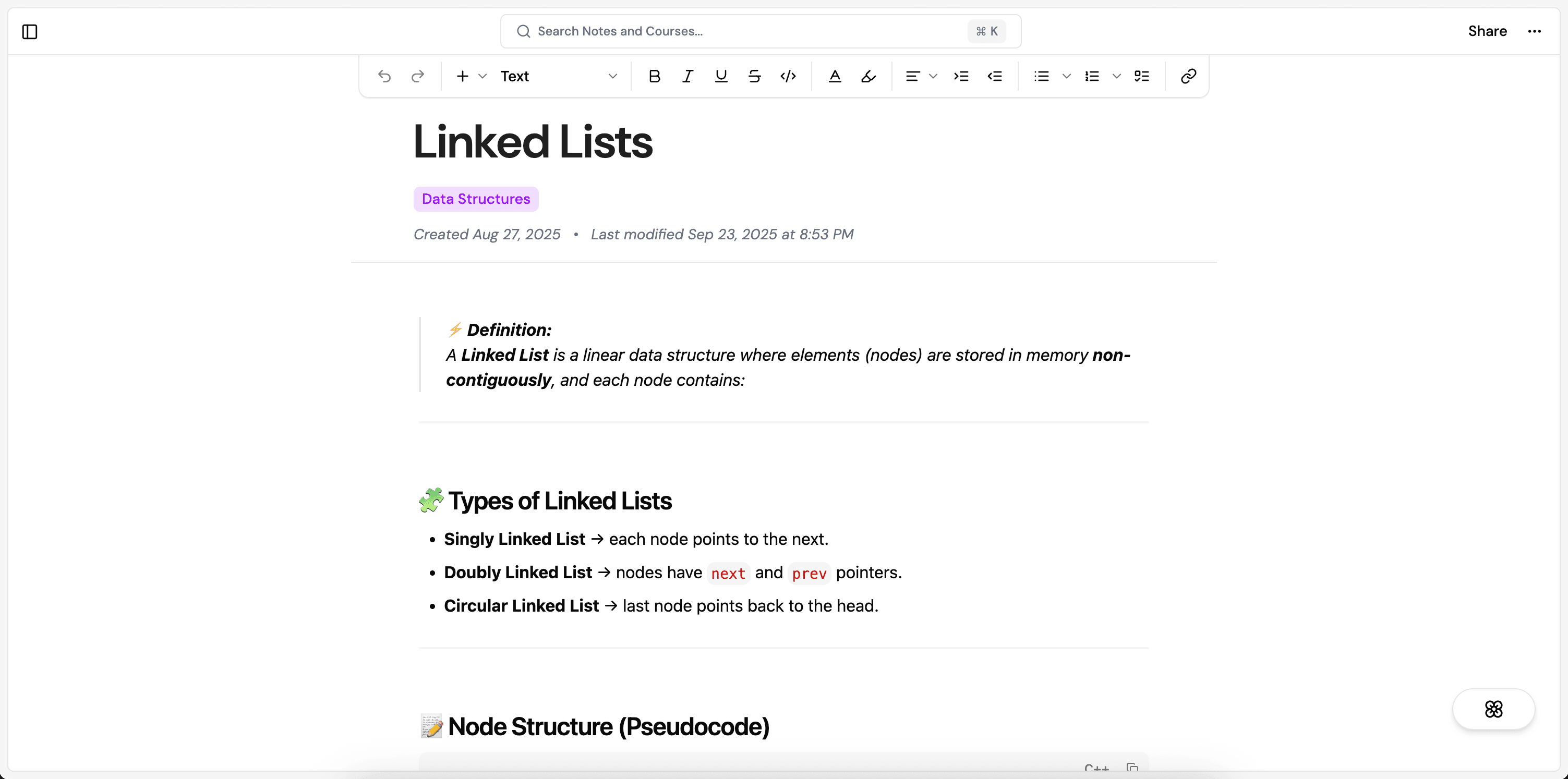Insert a checklist with the task list icon
This screenshot has width=1568, height=779.
(x=1142, y=76)
